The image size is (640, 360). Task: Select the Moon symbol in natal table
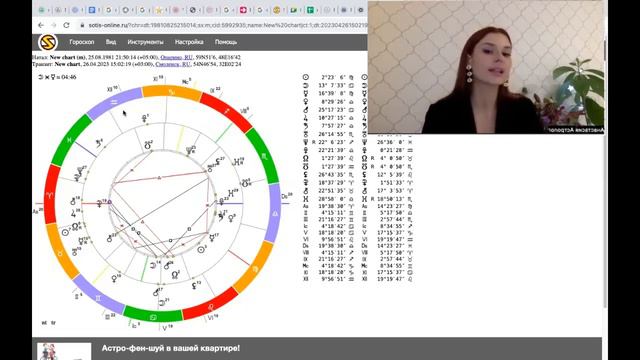[306, 85]
